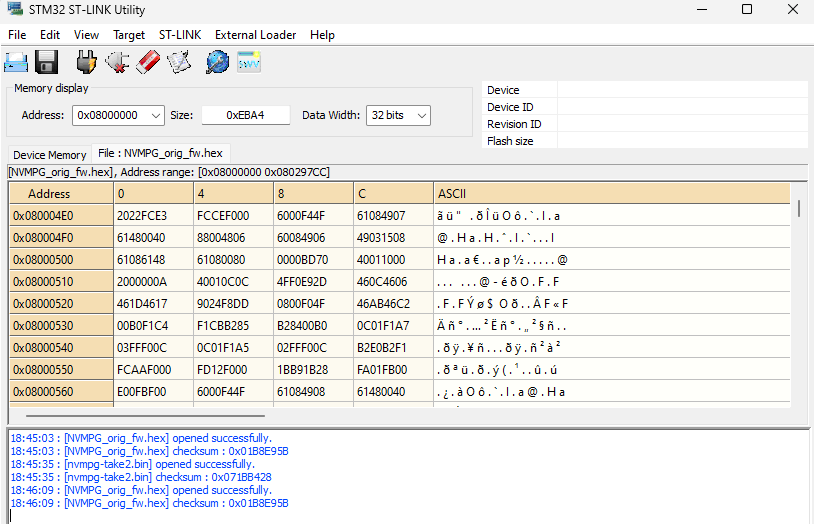Click the Device info value field

pyautogui.click(x=682, y=90)
